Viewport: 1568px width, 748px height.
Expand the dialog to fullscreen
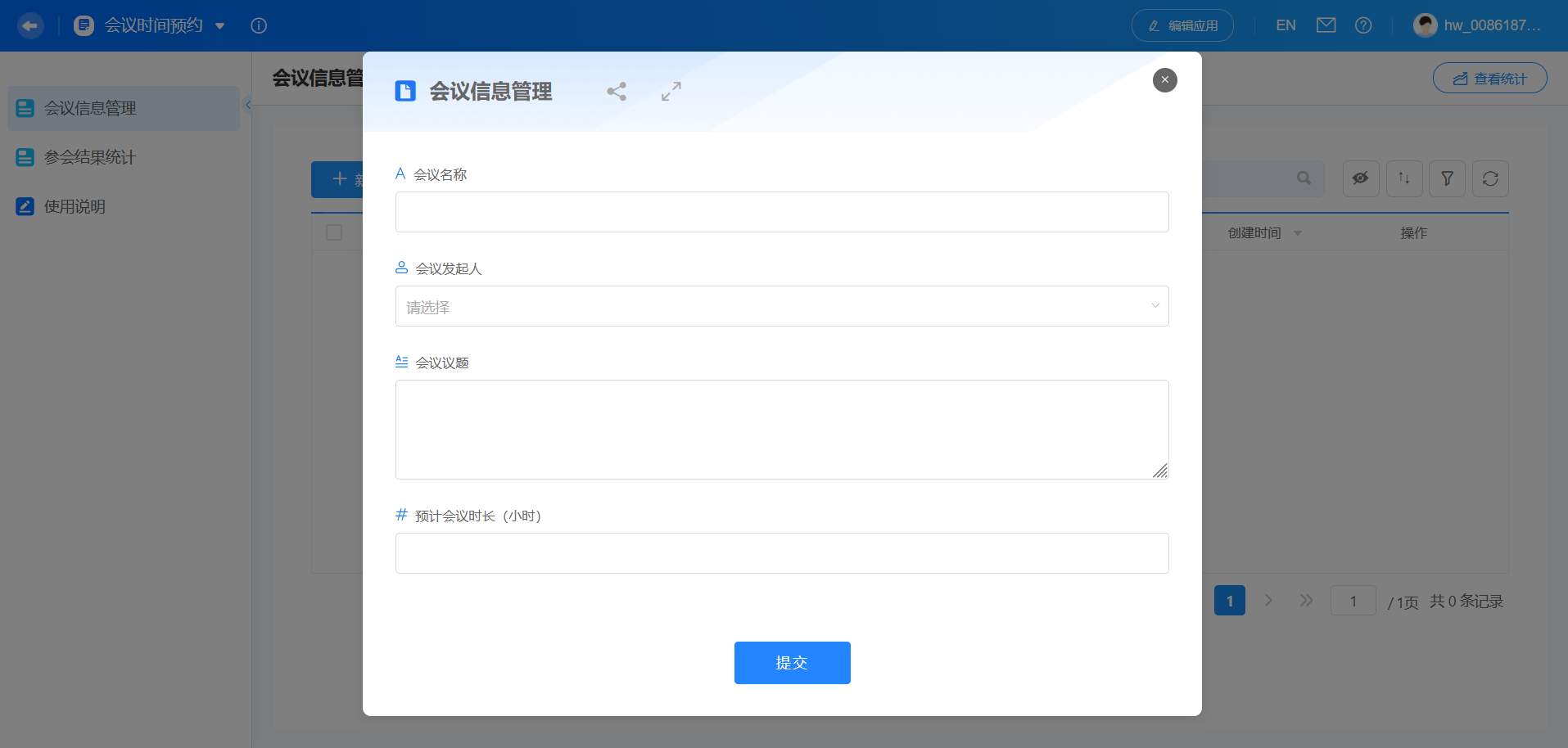pyautogui.click(x=671, y=91)
